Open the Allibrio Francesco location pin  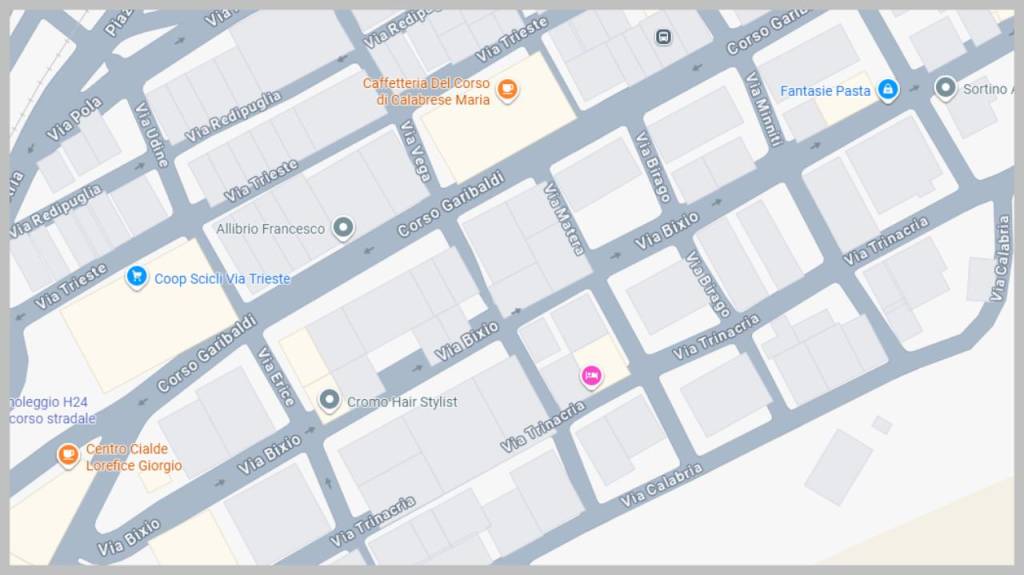(343, 228)
